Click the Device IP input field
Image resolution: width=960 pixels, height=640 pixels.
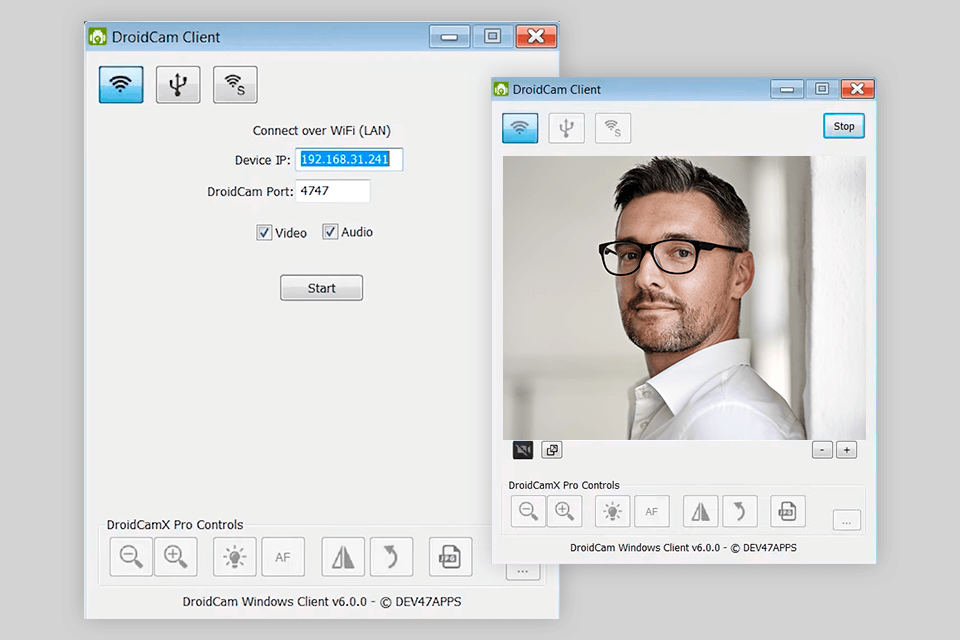349,160
